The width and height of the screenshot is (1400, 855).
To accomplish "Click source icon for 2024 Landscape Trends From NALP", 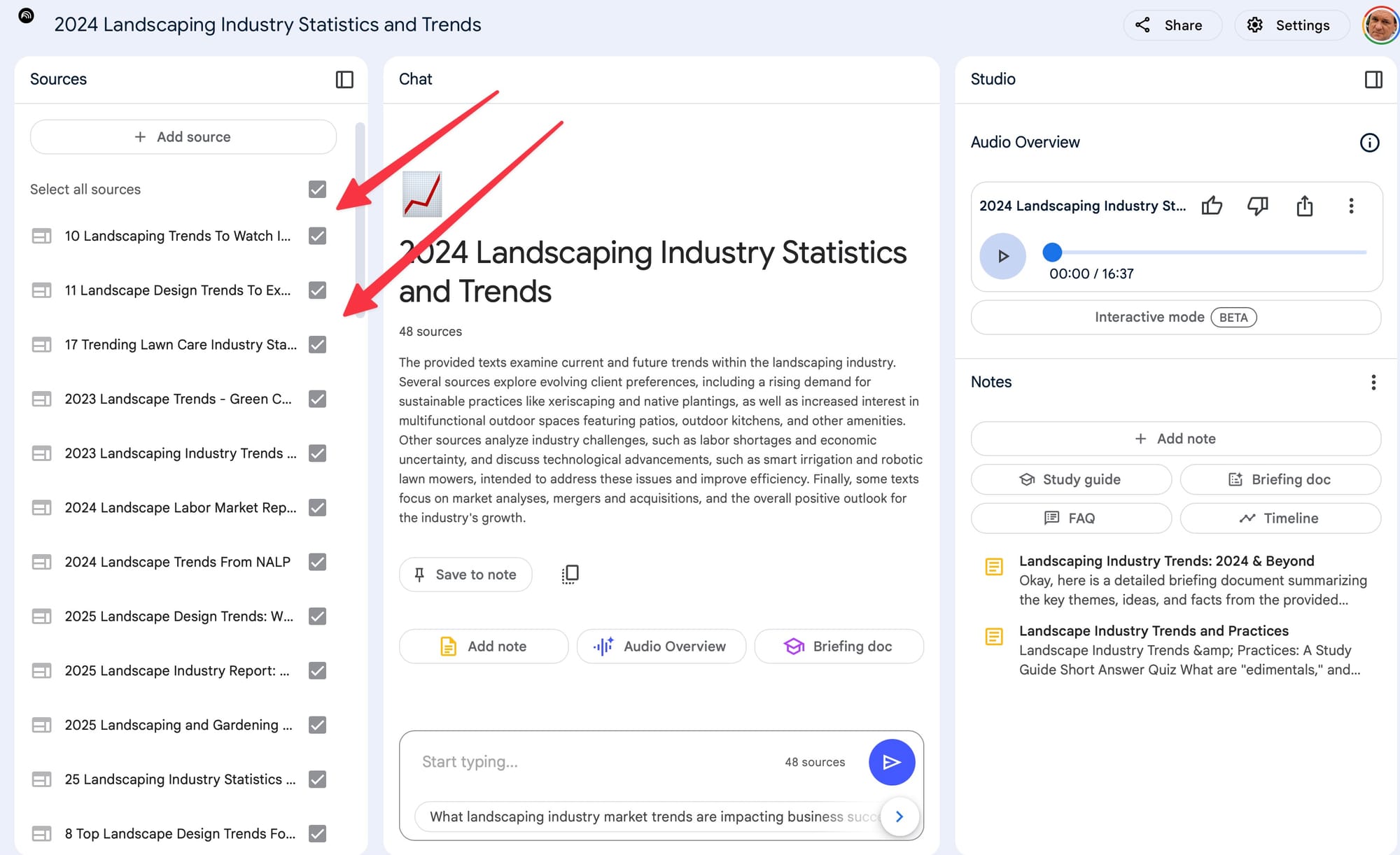I will click(x=41, y=563).
